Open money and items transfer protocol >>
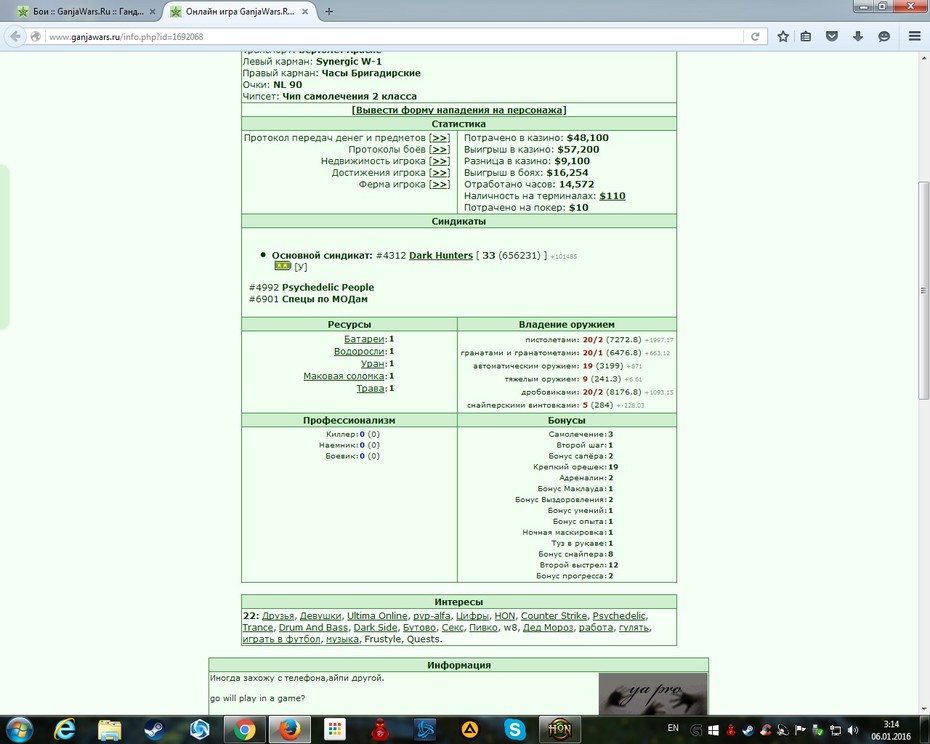Screen dimensions: 930x744 pyautogui.click(x=439, y=138)
